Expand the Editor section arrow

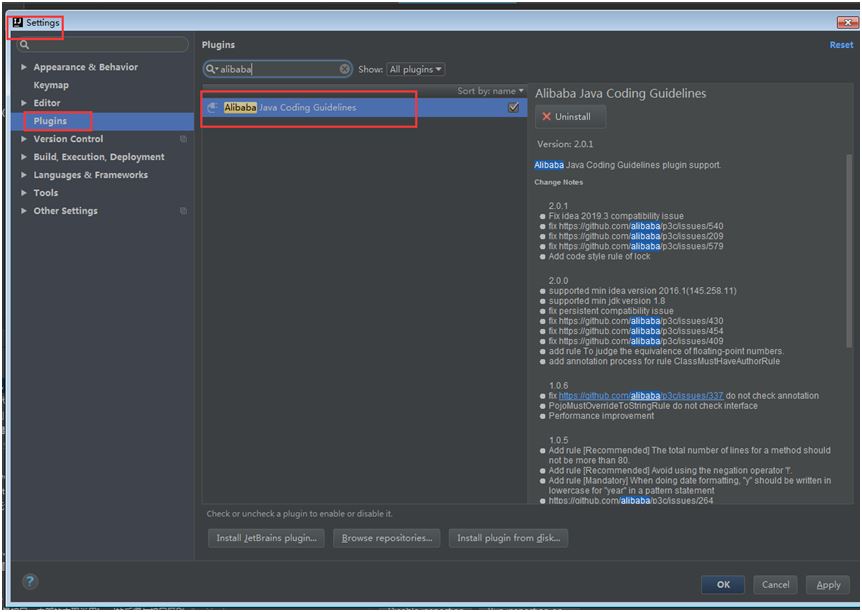pyautogui.click(x=24, y=103)
